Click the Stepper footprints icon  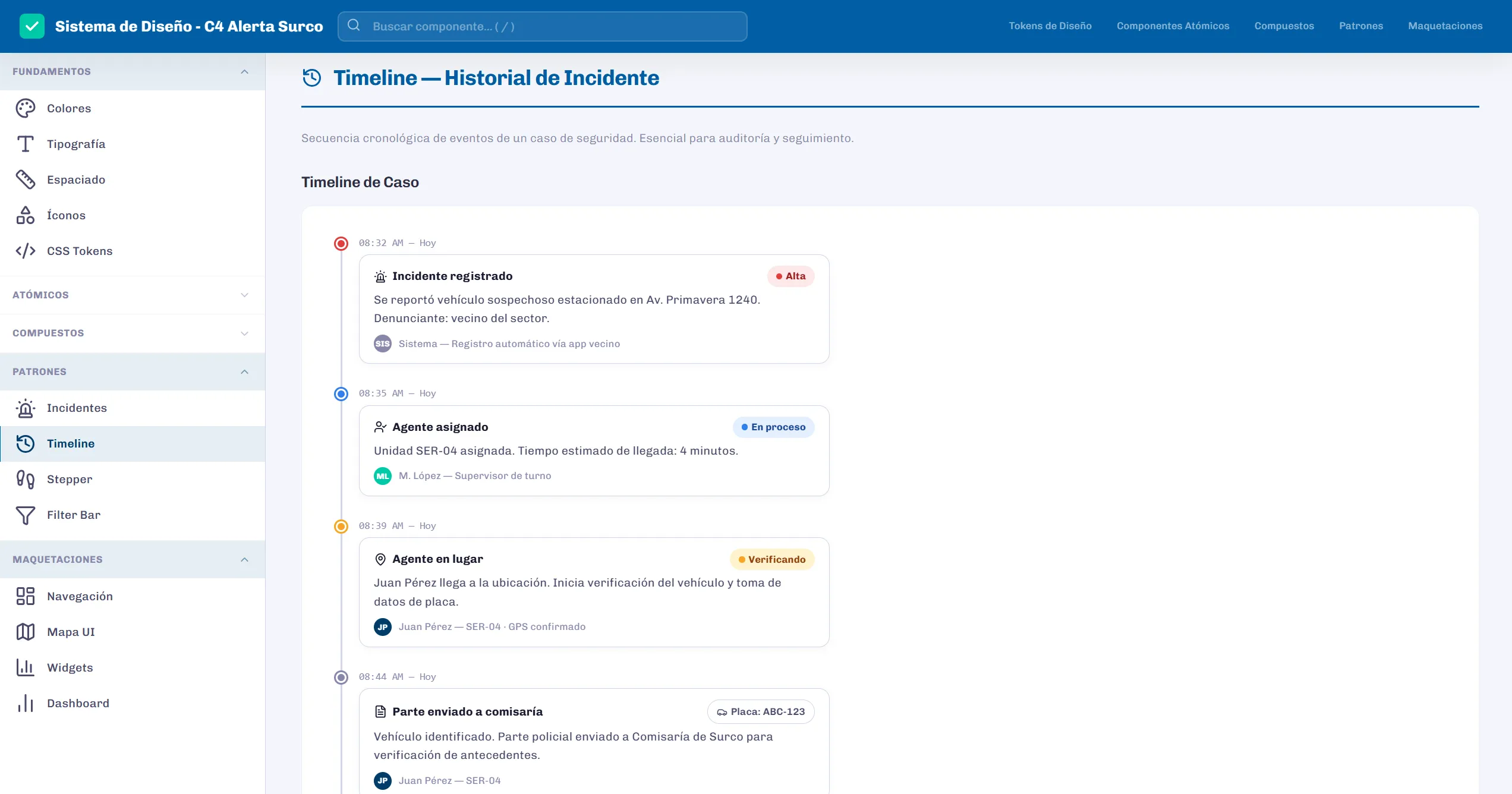[x=26, y=479]
